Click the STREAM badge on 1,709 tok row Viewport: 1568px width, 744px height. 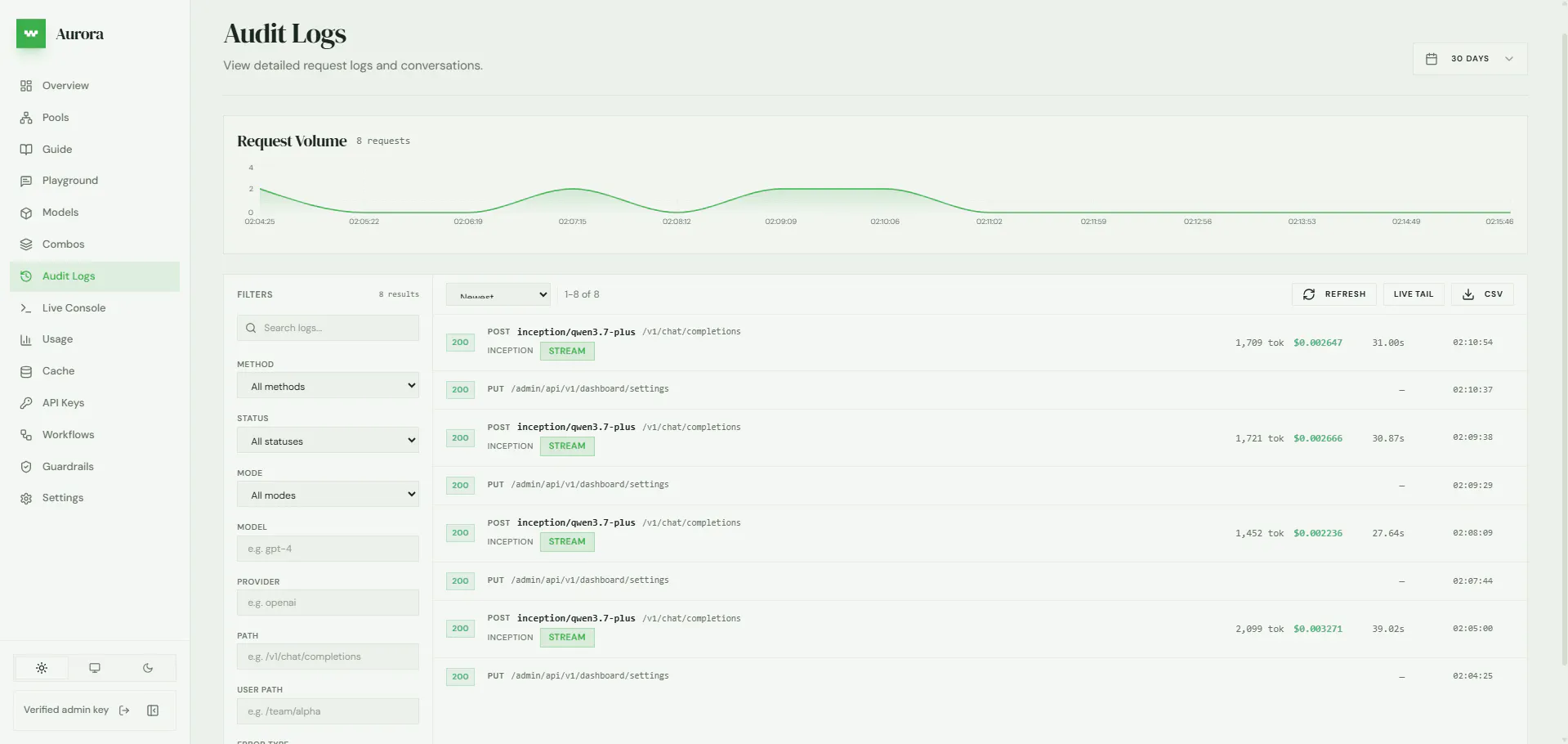567,351
